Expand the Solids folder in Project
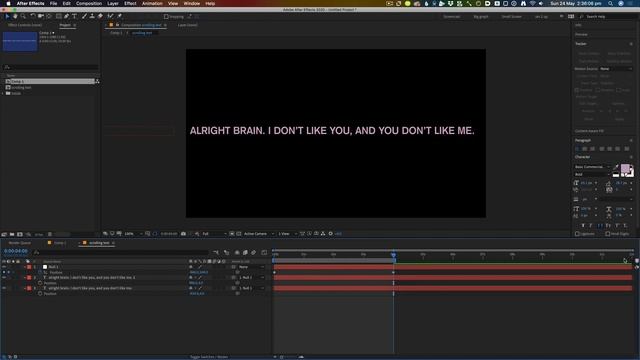The height and width of the screenshot is (360, 640). pyautogui.click(x=3, y=93)
